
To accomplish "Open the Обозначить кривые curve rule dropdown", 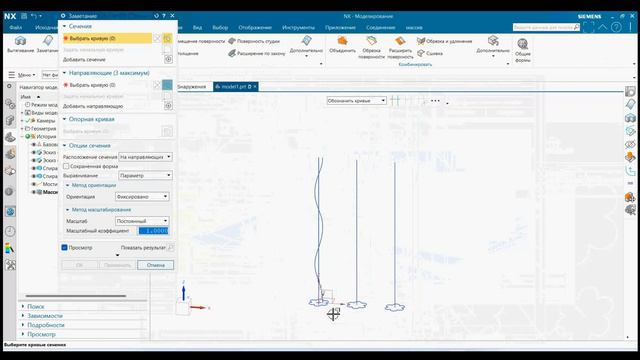I will [356, 100].
